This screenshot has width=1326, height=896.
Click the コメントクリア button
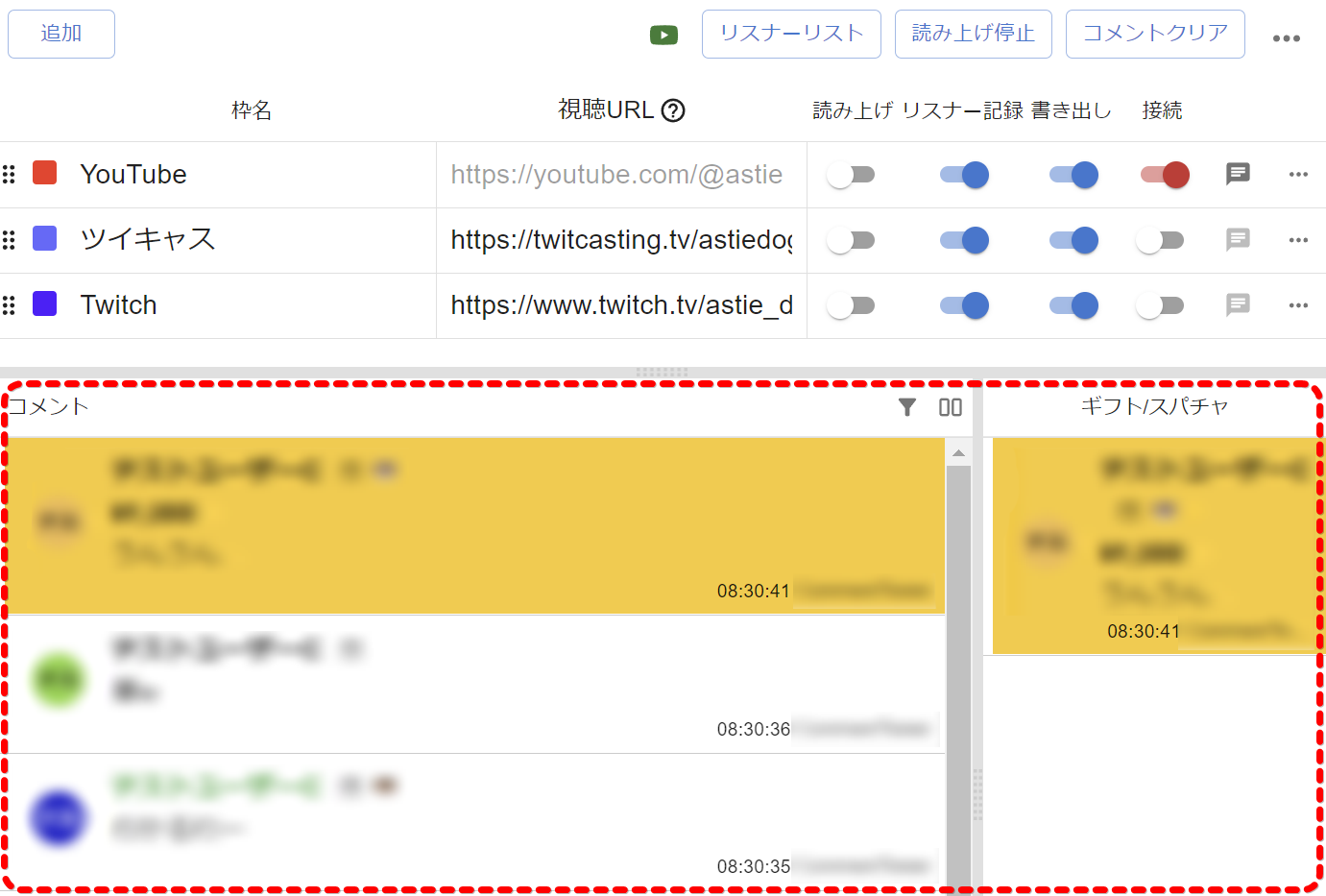pos(1154,34)
